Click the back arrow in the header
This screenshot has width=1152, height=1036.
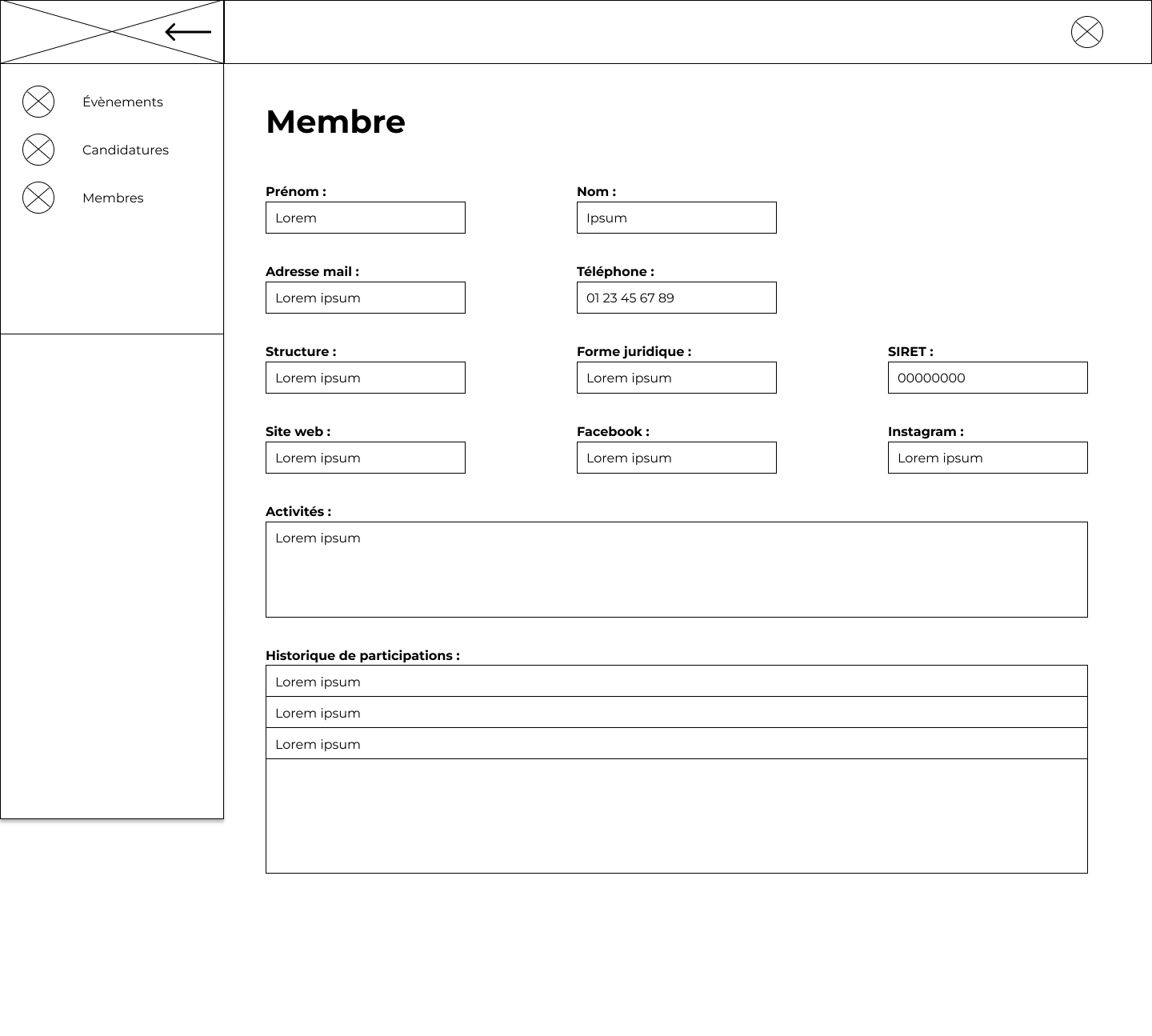click(x=188, y=32)
